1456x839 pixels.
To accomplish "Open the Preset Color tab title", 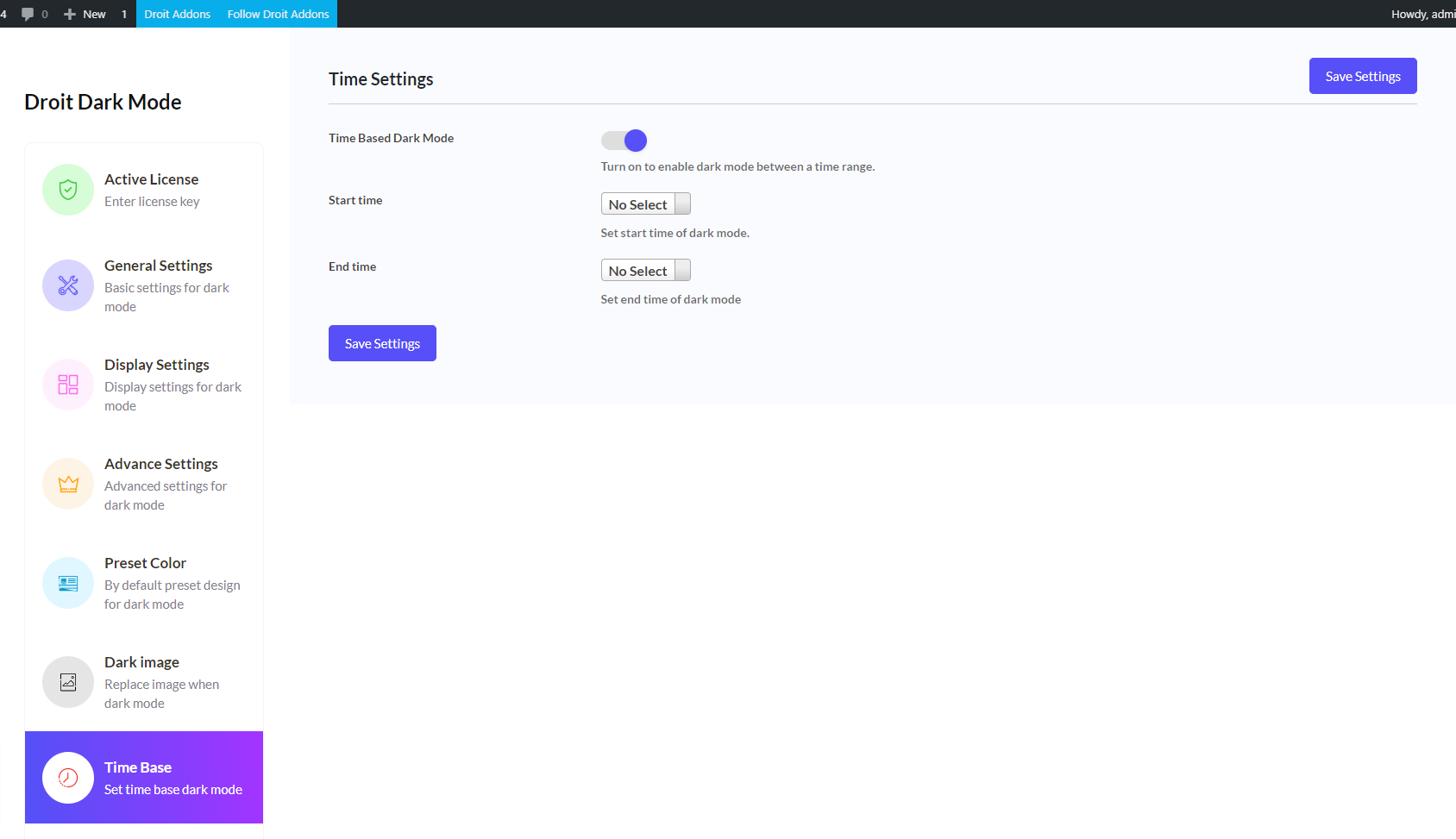I will pyautogui.click(x=146, y=563).
